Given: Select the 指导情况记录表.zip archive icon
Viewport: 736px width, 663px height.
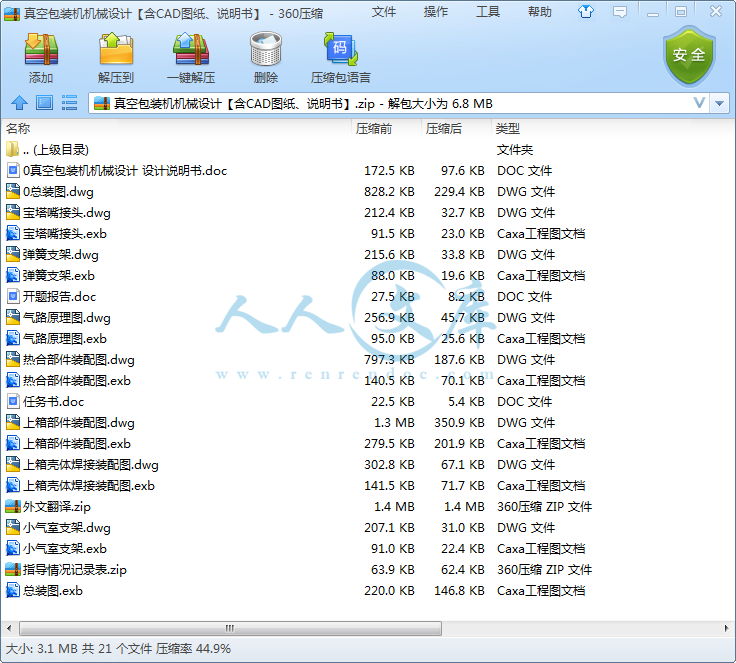Looking at the screenshot, I should click(13, 570).
